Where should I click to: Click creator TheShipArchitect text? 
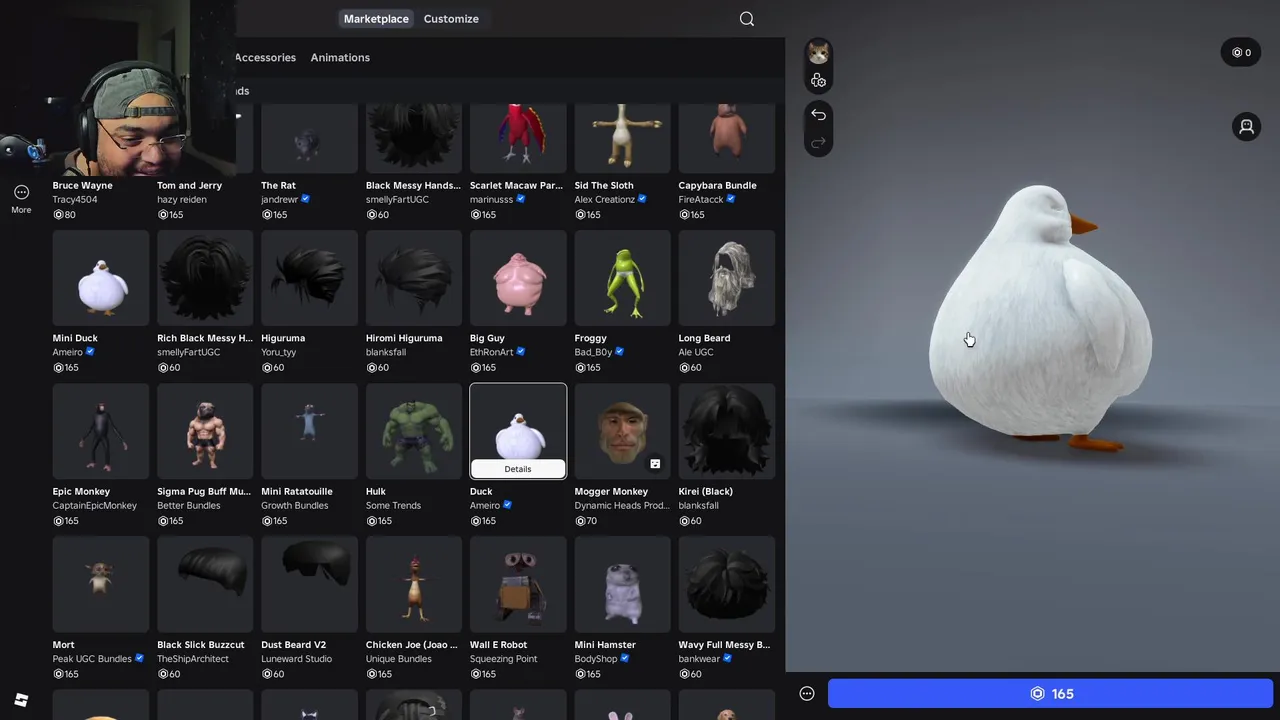point(193,659)
